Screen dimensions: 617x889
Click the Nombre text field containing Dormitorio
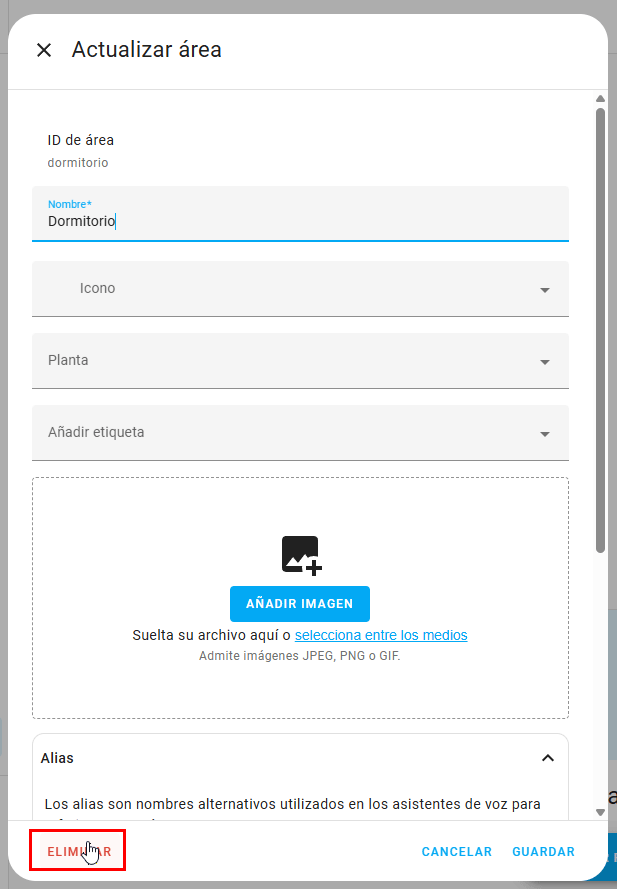tap(300, 221)
